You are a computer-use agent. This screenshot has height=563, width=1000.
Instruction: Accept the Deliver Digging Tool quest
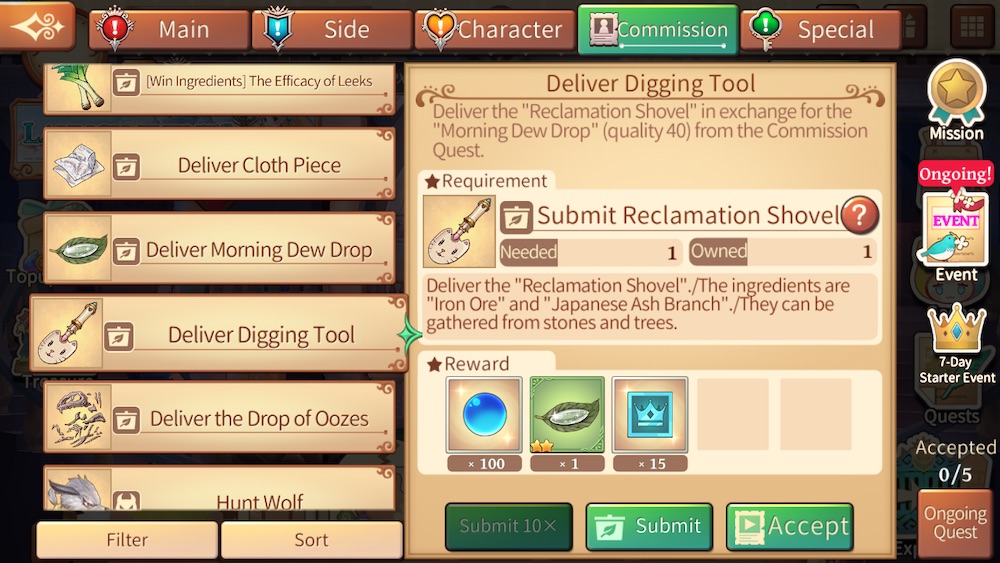coord(790,526)
